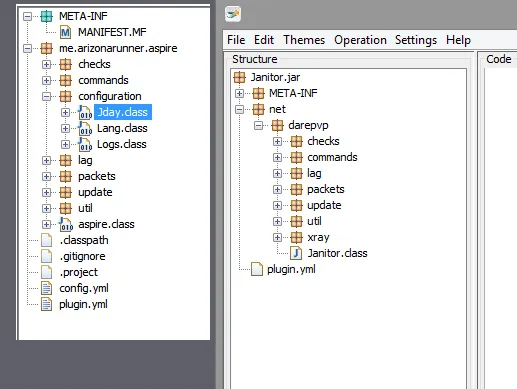
Task: Expand the packets package in left tree
Action: (x=46, y=177)
